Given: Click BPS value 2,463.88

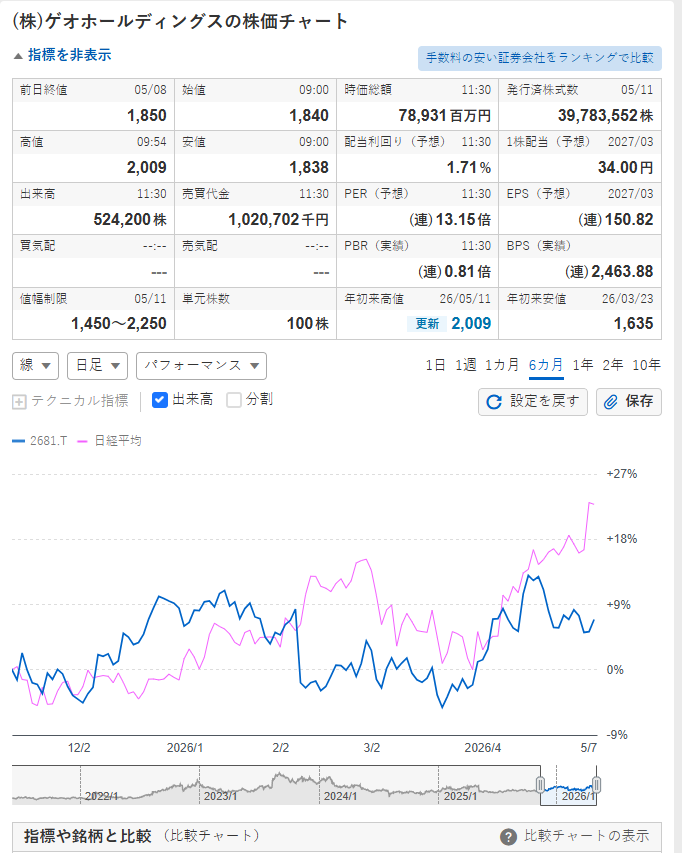Looking at the screenshot, I should pos(609,271).
